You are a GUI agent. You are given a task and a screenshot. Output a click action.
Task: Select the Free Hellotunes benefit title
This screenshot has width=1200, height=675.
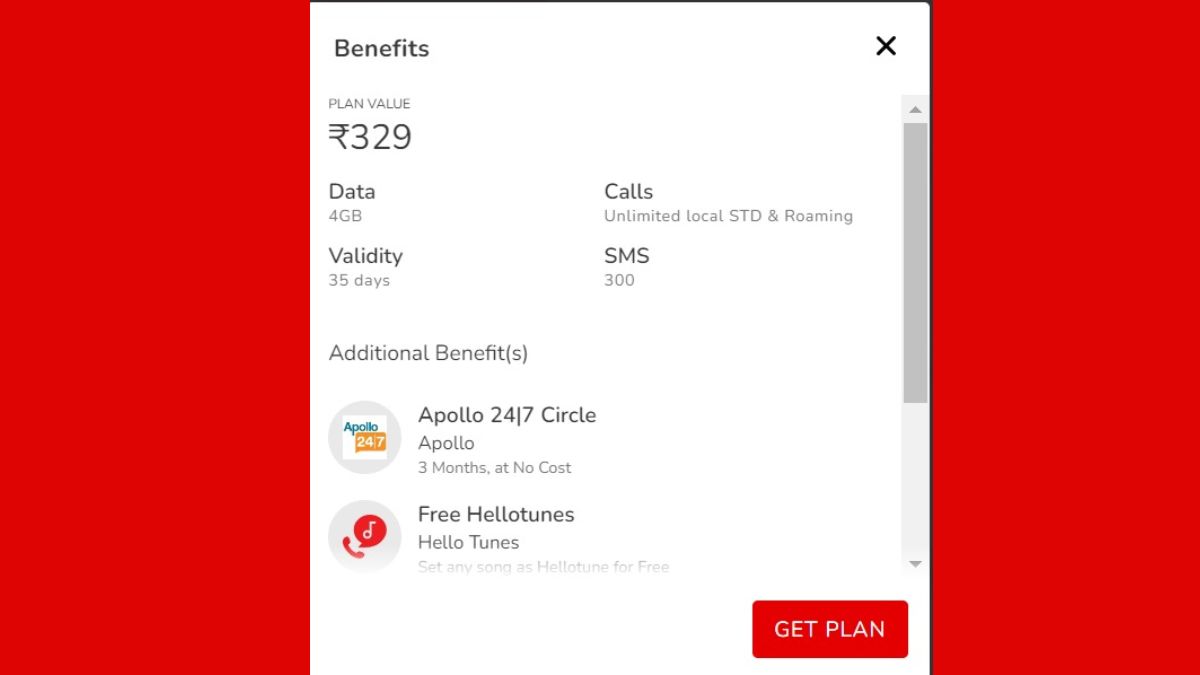pyautogui.click(x=496, y=514)
